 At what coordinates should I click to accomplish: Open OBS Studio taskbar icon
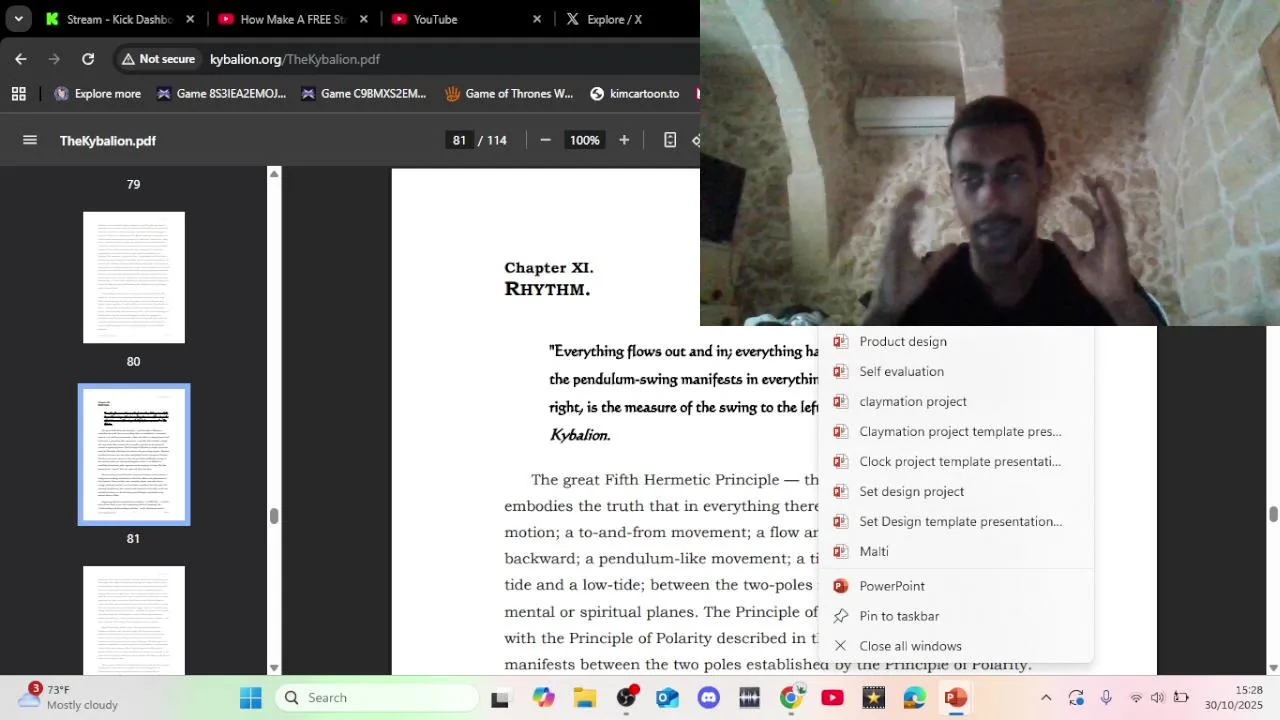point(626,698)
